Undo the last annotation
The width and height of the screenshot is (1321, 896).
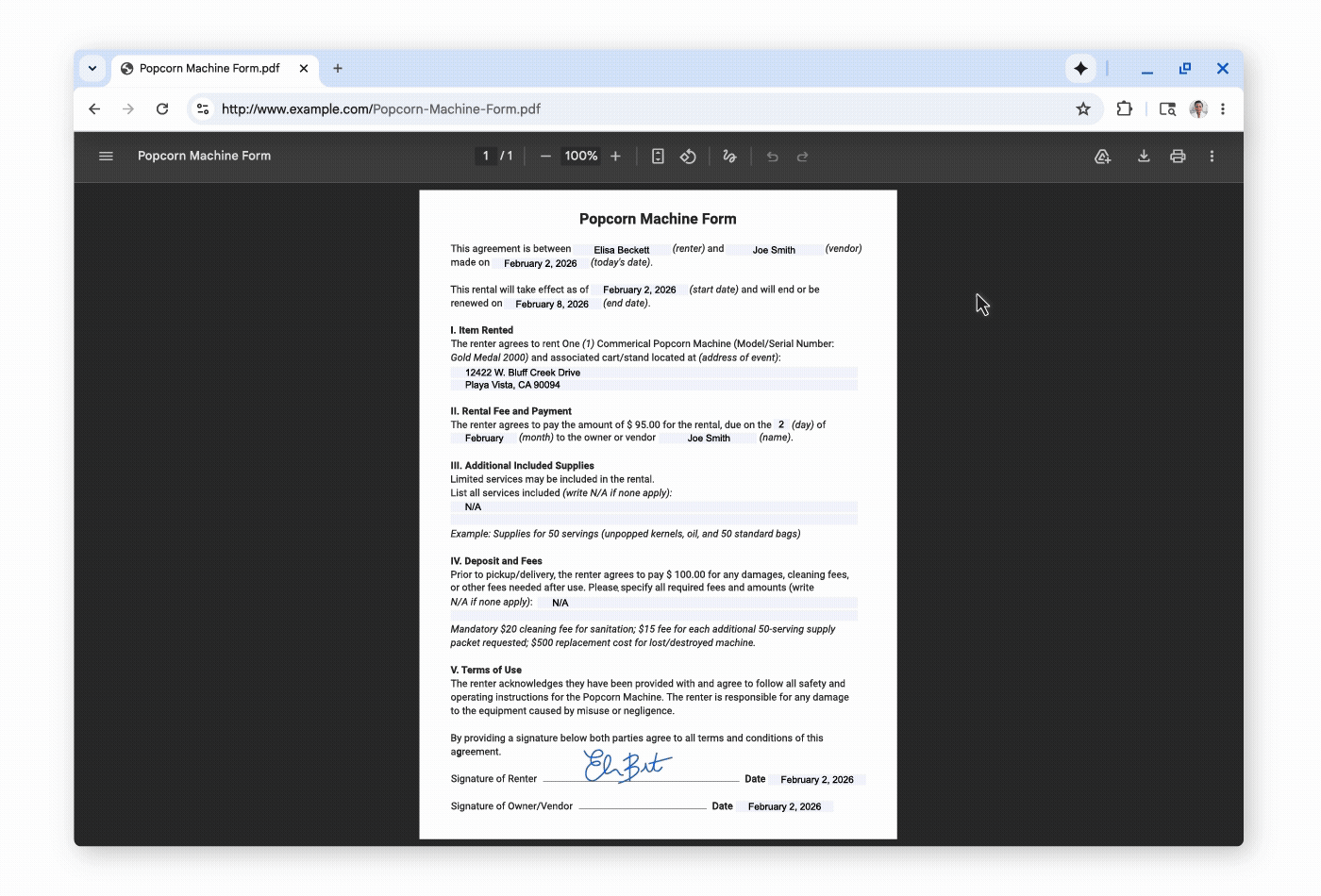click(772, 157)
